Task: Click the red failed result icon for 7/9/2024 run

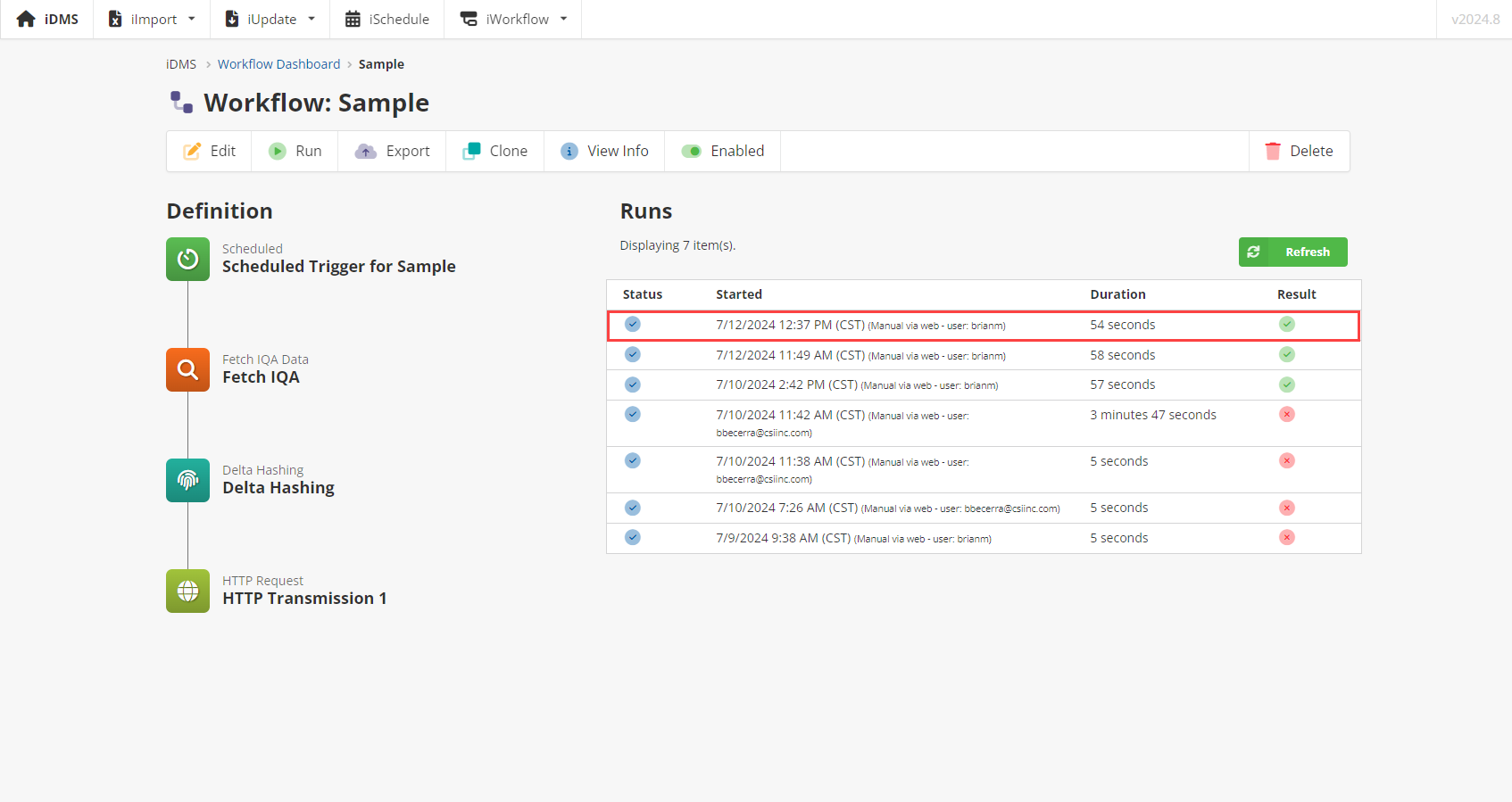Action: (1286, 538)
